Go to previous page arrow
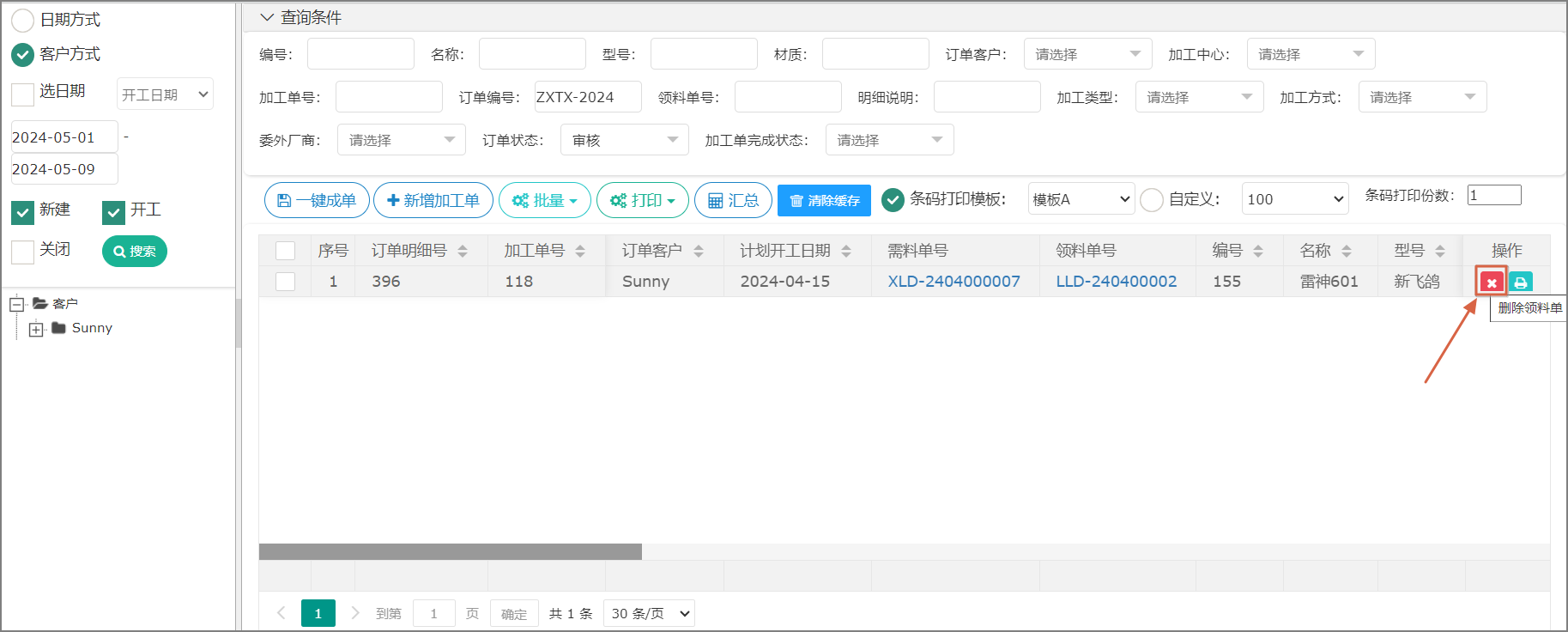Viewport: 1568px width, 632px height. pos(281,613)
